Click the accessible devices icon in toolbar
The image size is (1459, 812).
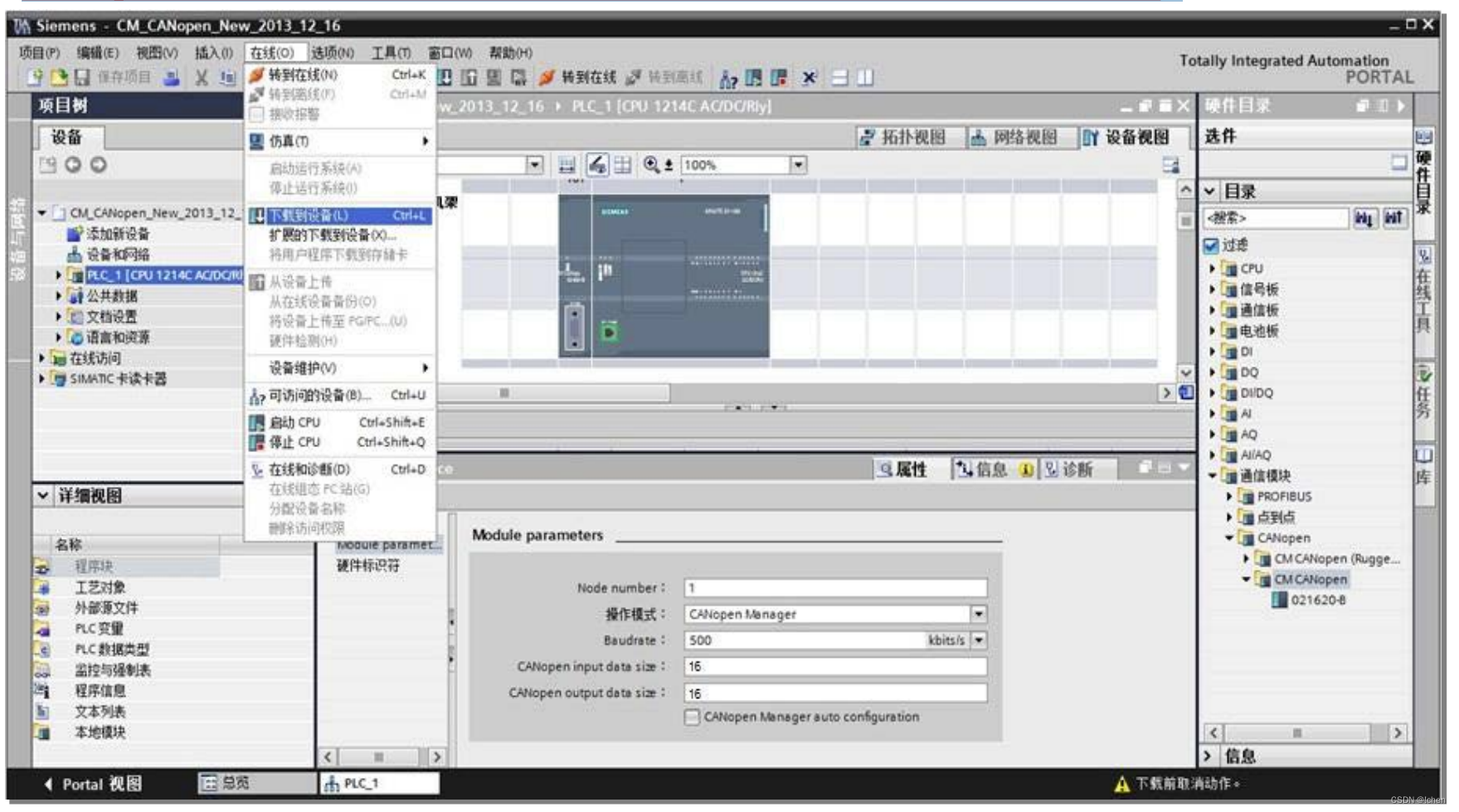tap(728, 79)
